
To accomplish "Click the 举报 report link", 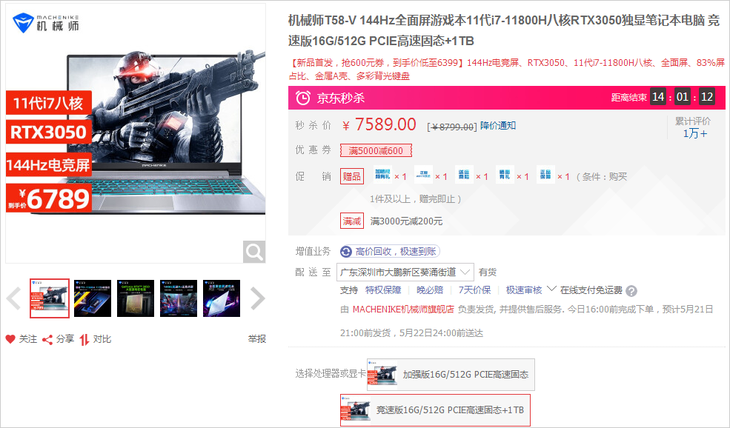I will 257,339.
